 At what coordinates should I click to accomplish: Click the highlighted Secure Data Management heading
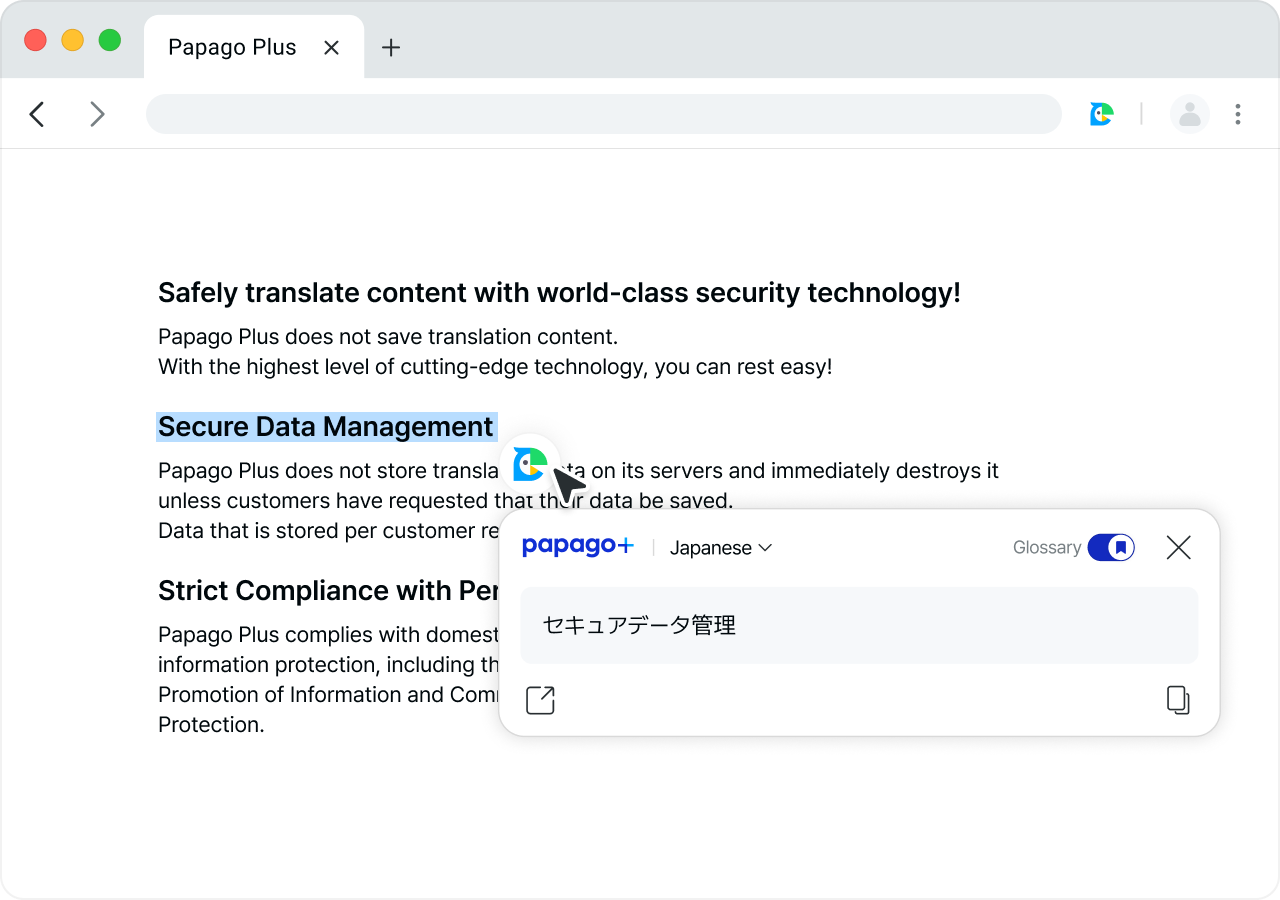(326, 427)
